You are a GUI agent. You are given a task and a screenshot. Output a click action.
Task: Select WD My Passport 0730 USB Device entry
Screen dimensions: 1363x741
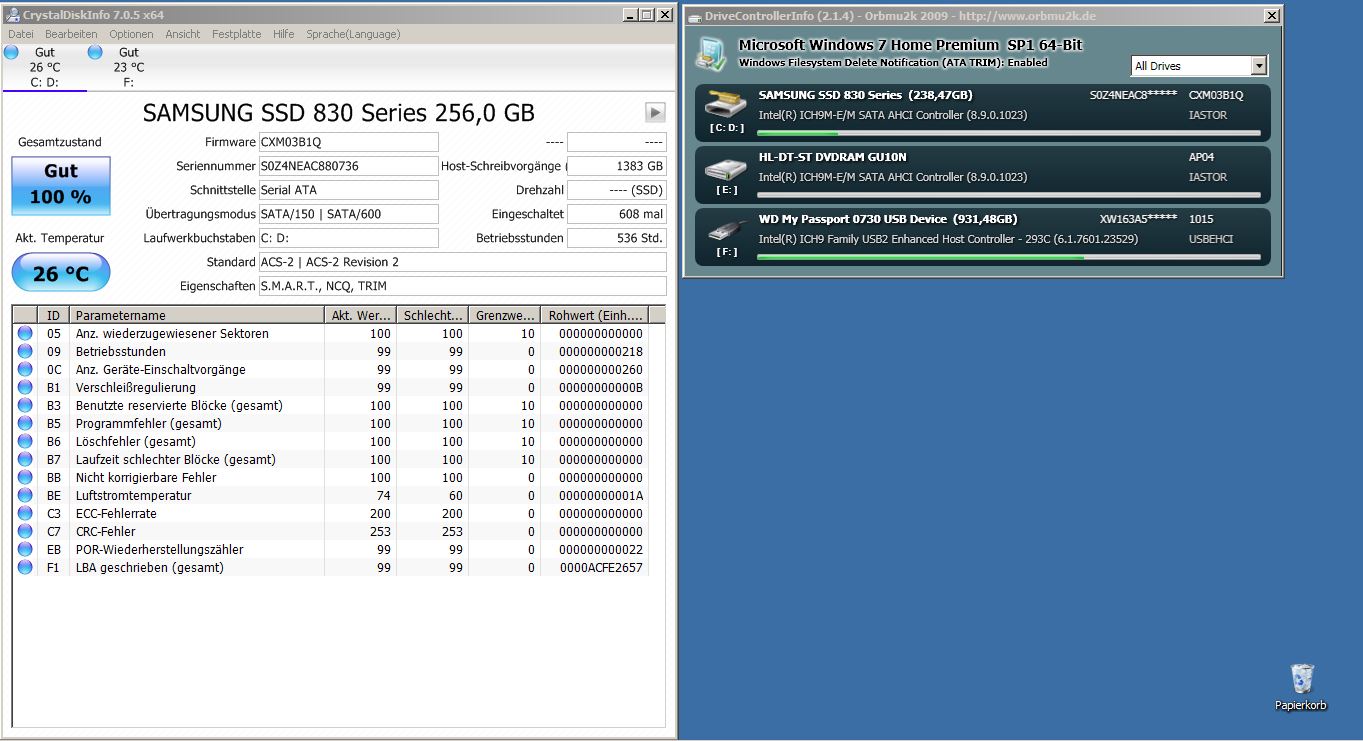[x=983, y=236]
